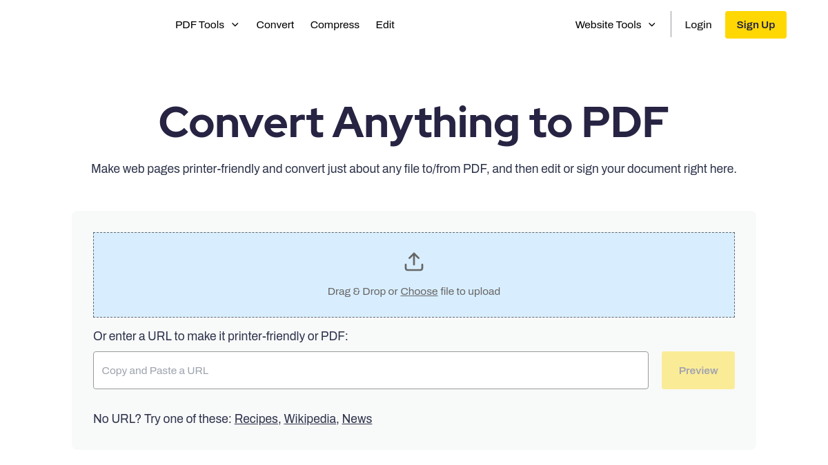
Task: Click the Login link
Action: [x=698, y=25]
